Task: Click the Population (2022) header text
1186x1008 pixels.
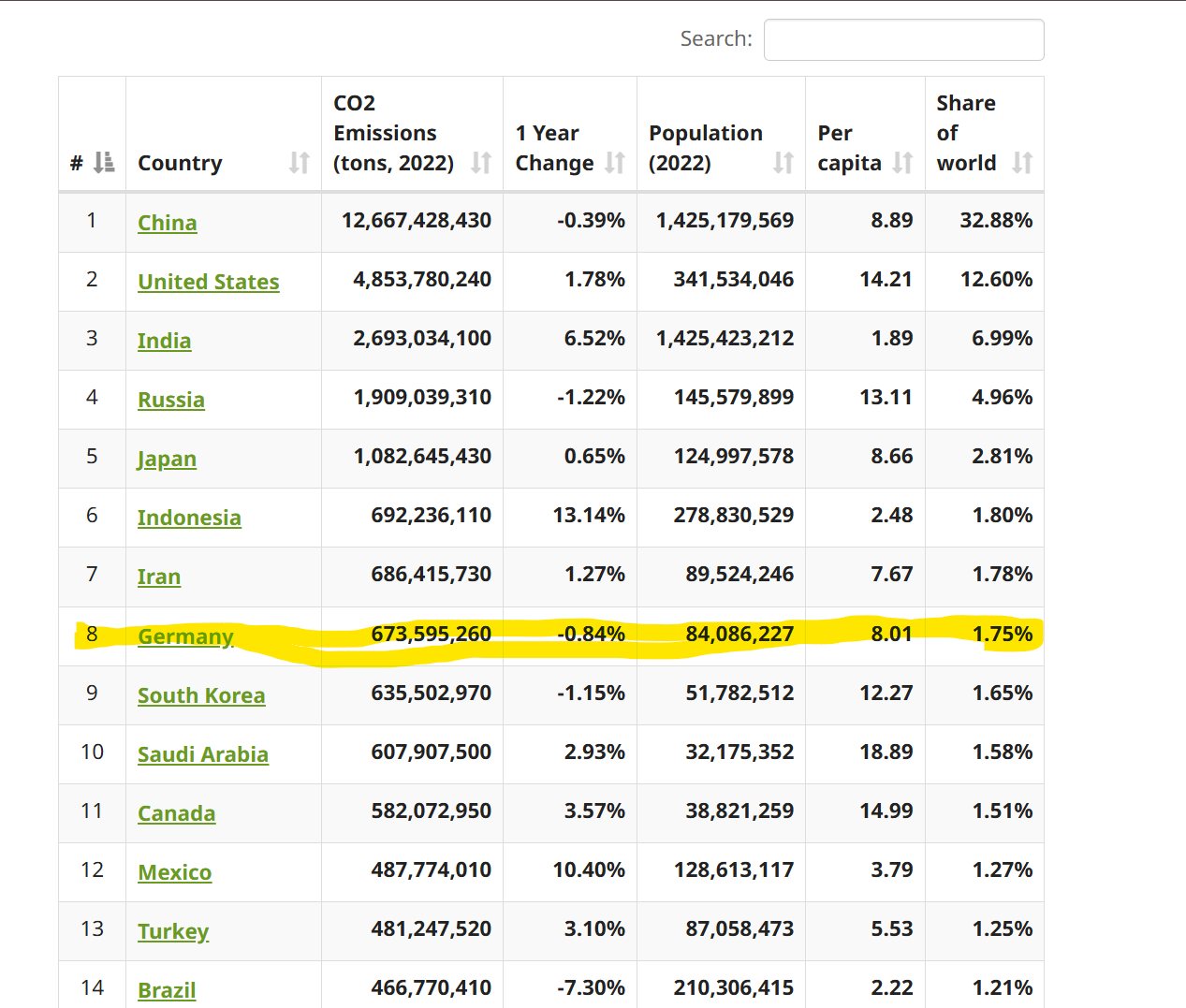Action: (x=706, y=148)
